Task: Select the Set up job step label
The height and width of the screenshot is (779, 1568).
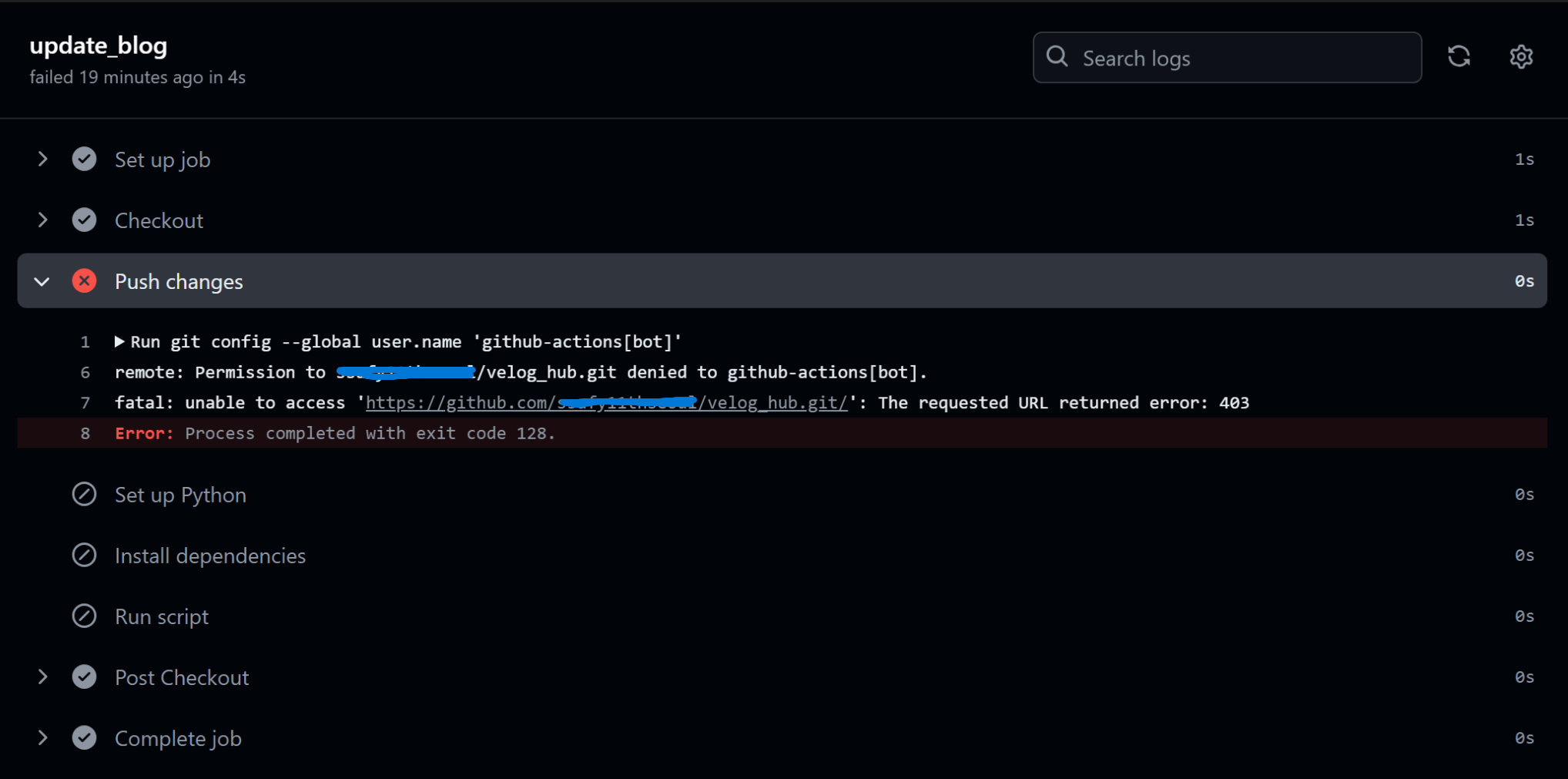Action: (x=162, y=159)
